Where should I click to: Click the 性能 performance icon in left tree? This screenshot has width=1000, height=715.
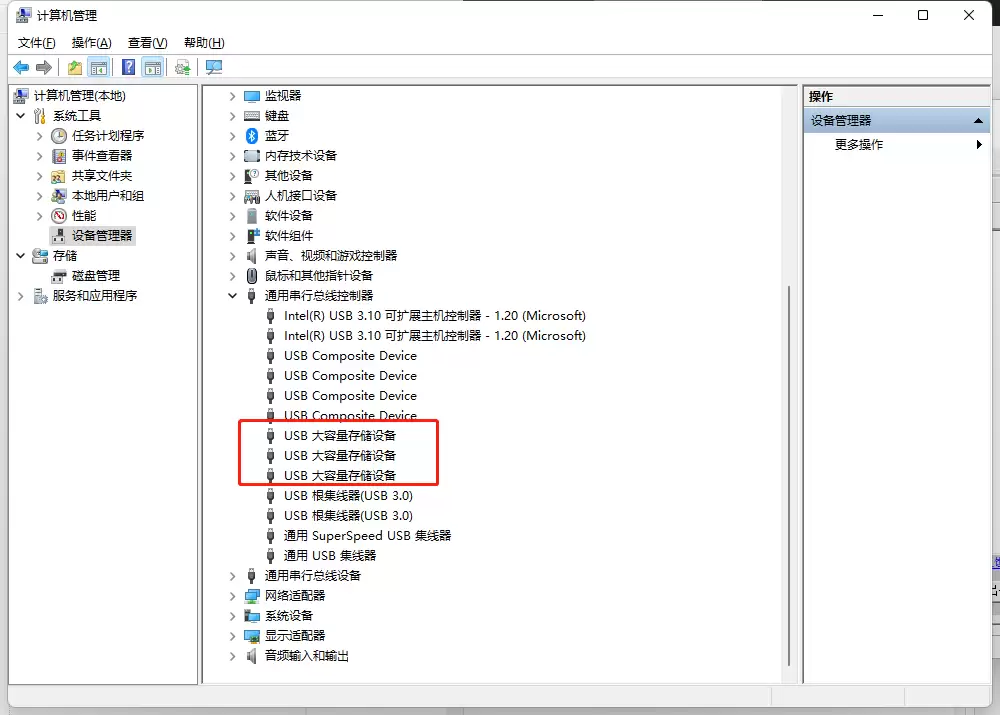pos(59,215)
